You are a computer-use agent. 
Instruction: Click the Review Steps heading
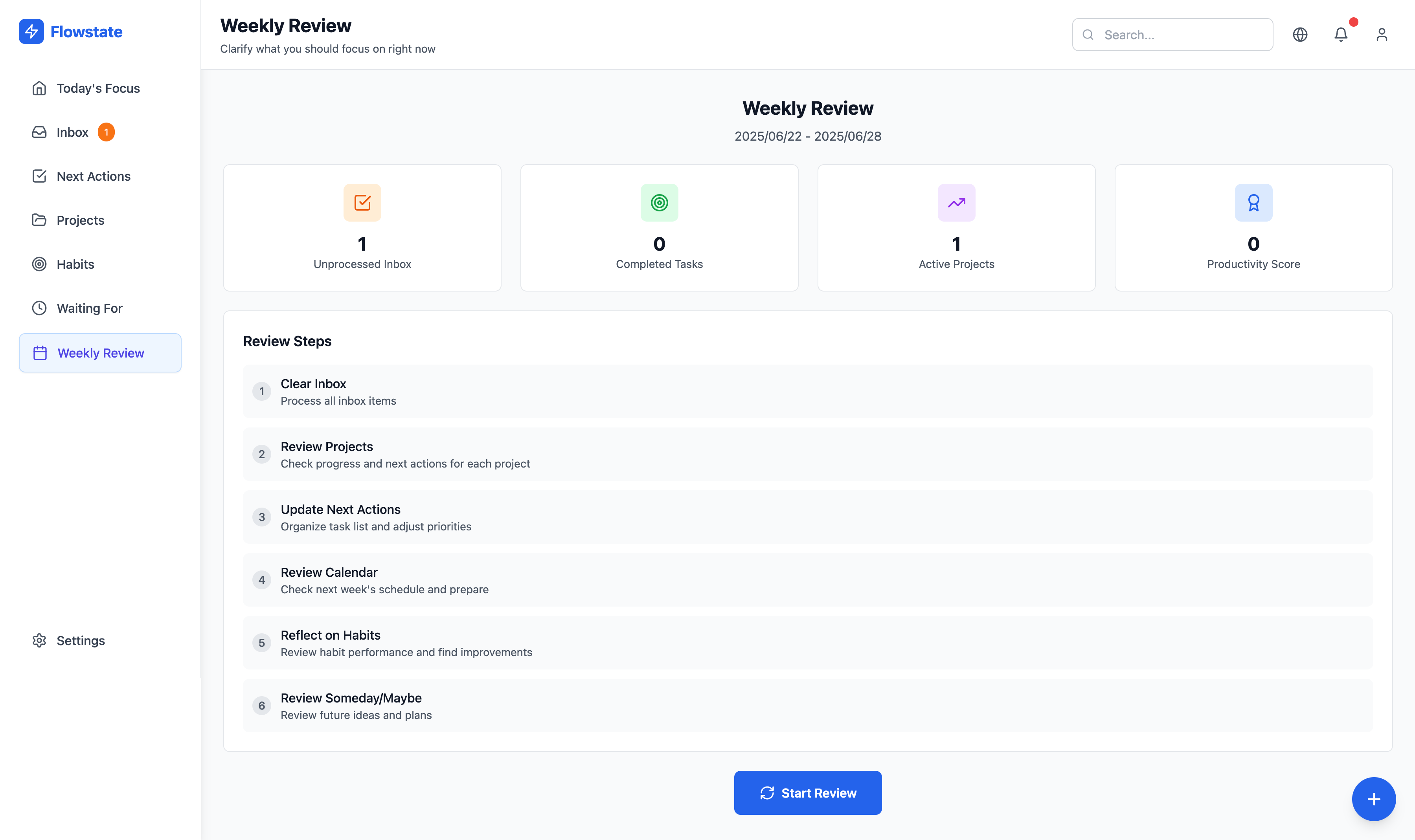pyautogui.click(x=287, y=341)
